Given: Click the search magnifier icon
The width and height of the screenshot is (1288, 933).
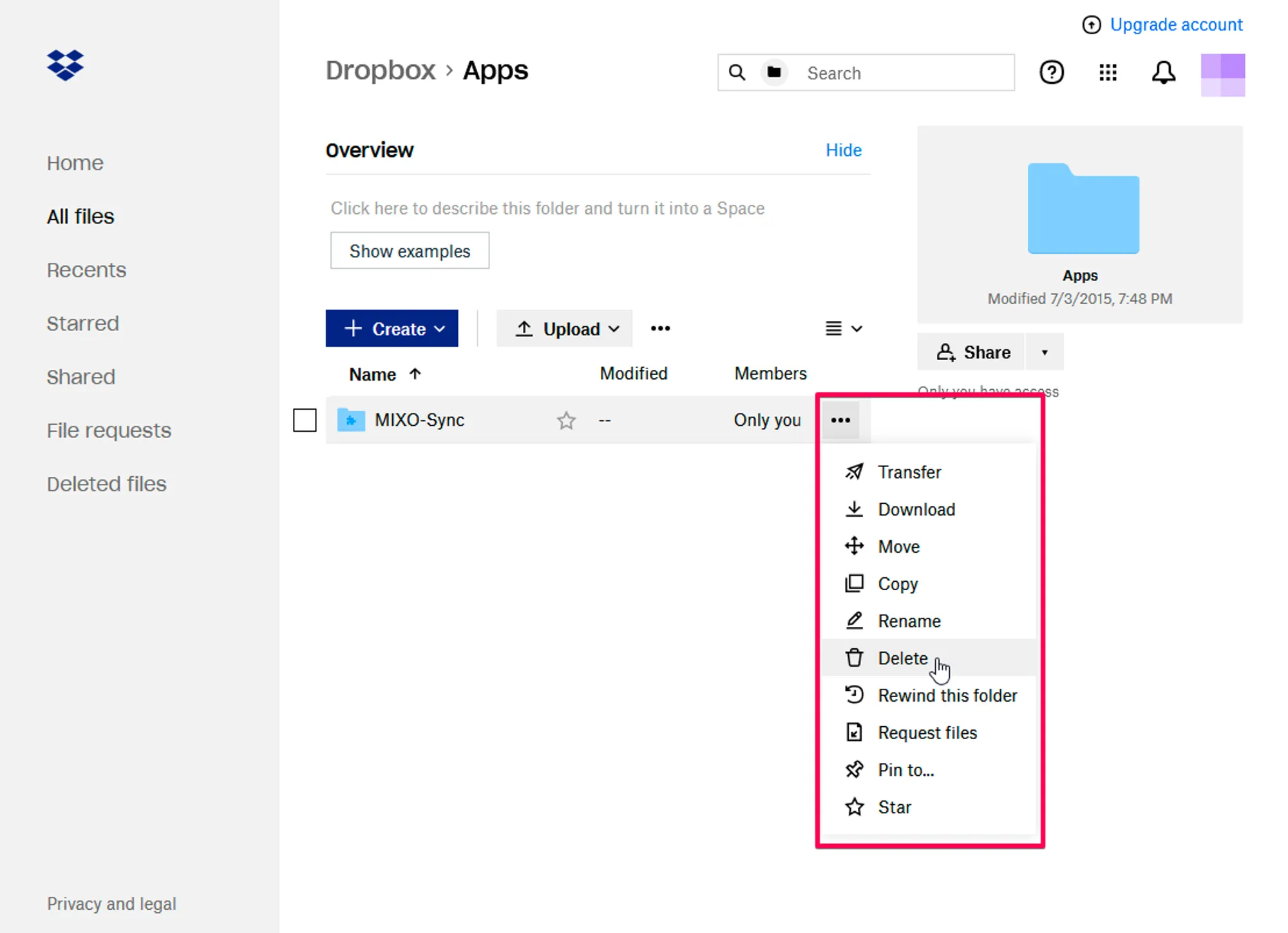Looking at the screenshot, I should pyautogui.click(x=737, y=72).
